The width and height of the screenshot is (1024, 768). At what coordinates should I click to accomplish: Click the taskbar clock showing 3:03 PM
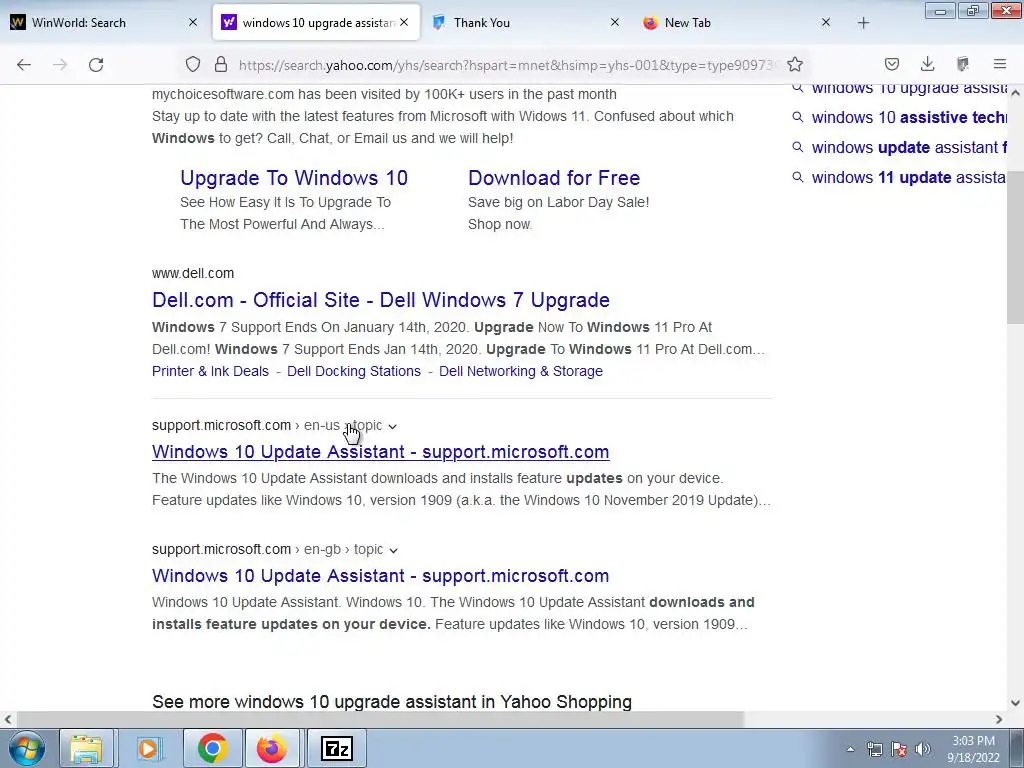(973, 749)
